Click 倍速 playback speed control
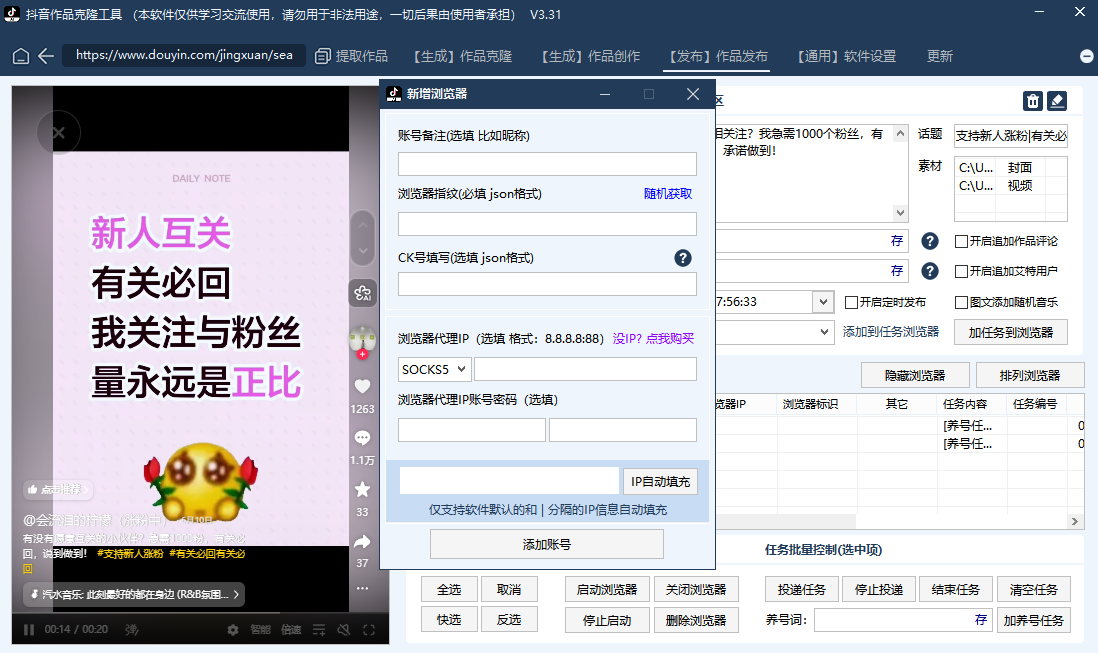Viewport: 1098px width, 653px height. pos(291,630)
